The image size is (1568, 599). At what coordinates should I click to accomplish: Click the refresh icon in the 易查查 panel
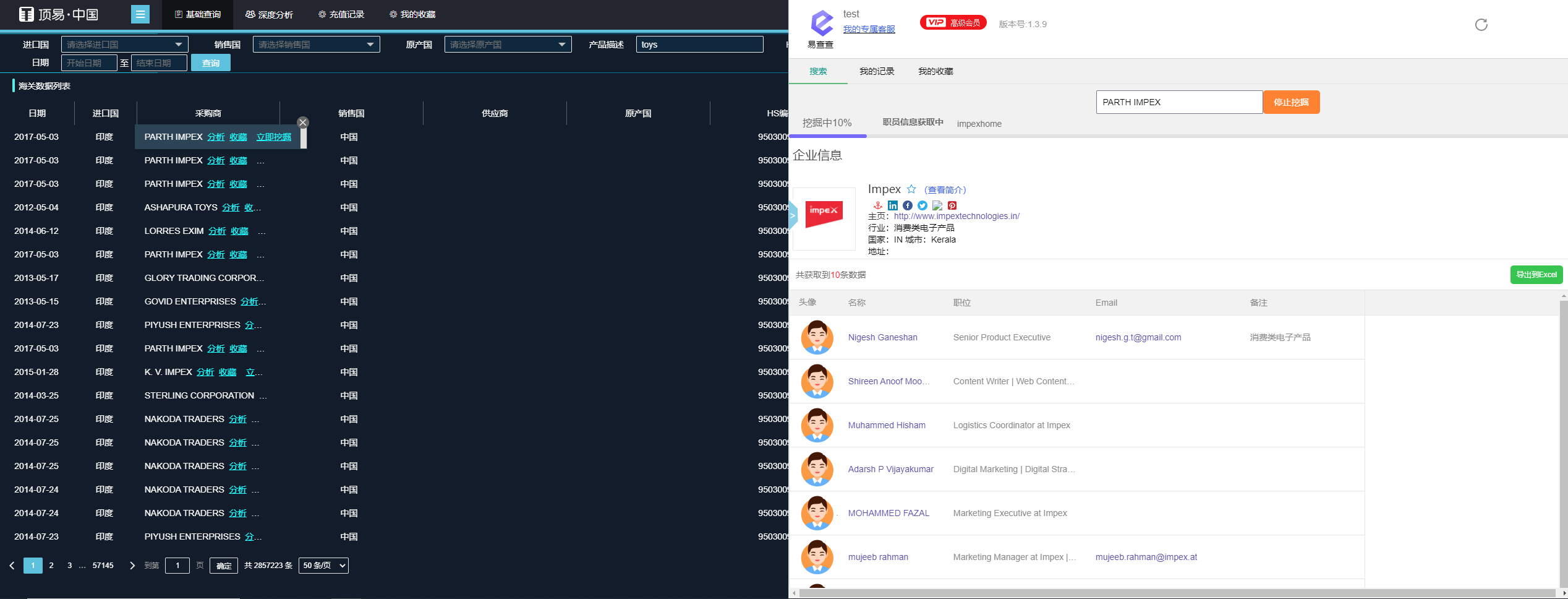1481,25
